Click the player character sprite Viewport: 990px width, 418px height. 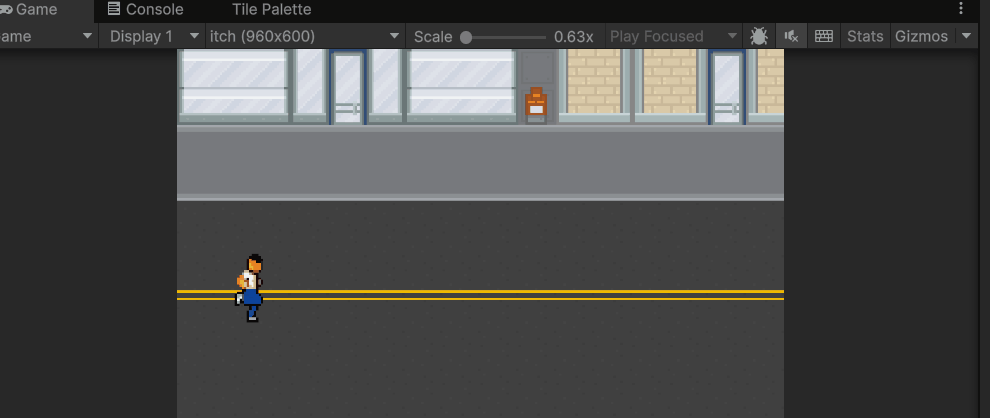(x=250, y=288)
